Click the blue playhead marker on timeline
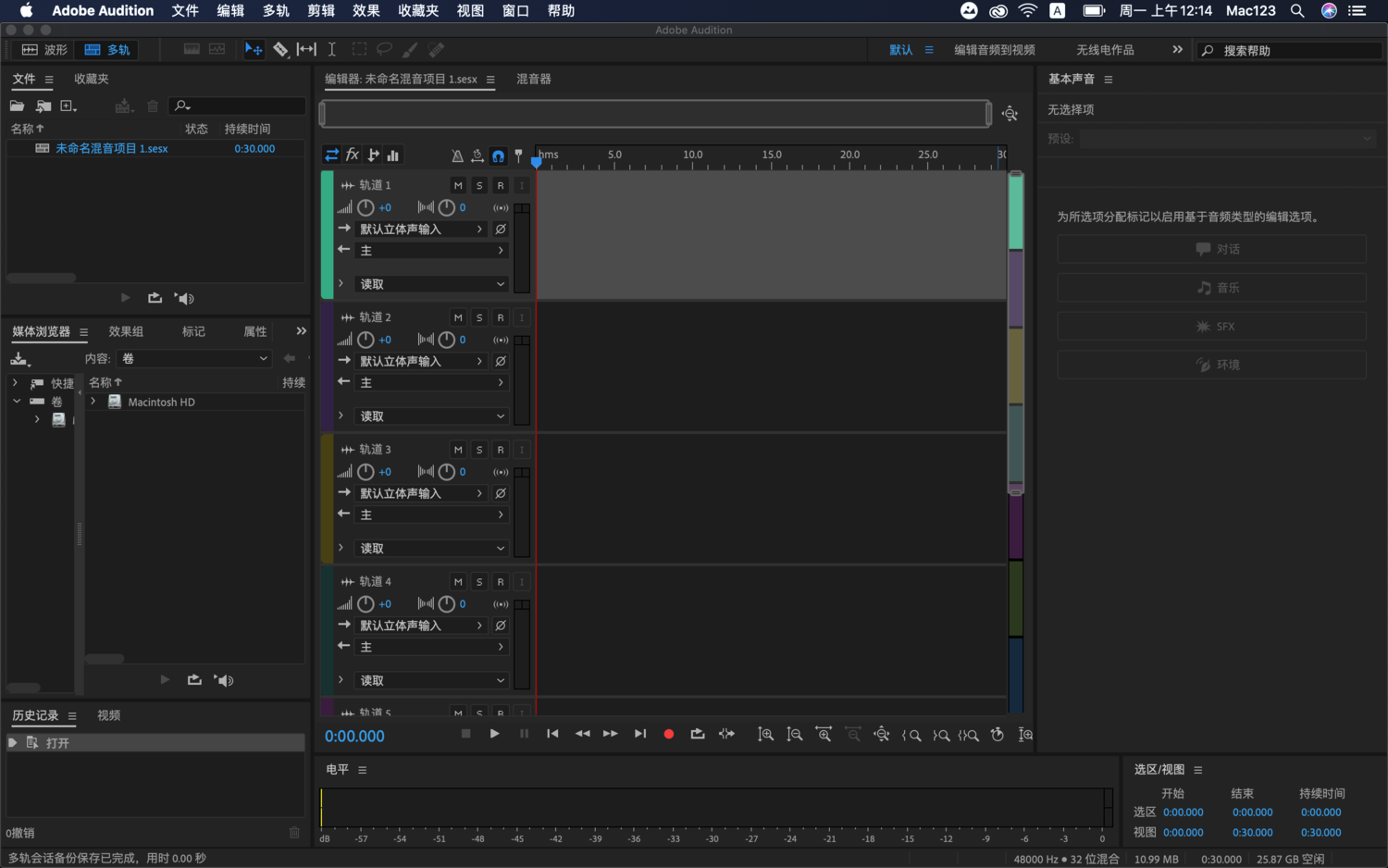The width and height of the screenshot is (1388, 868). tap(537, 162)
